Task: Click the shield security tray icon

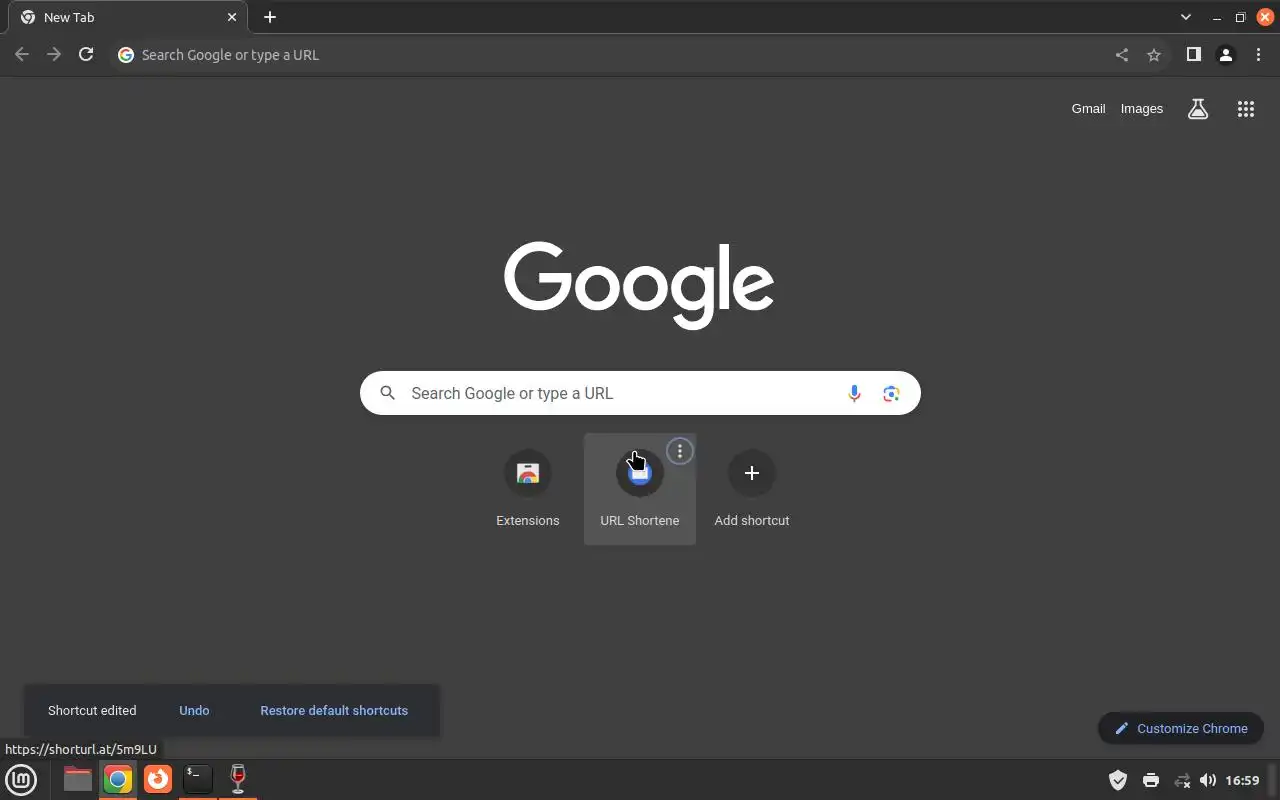Action: pyautogui.click(x=1118, y=780)
